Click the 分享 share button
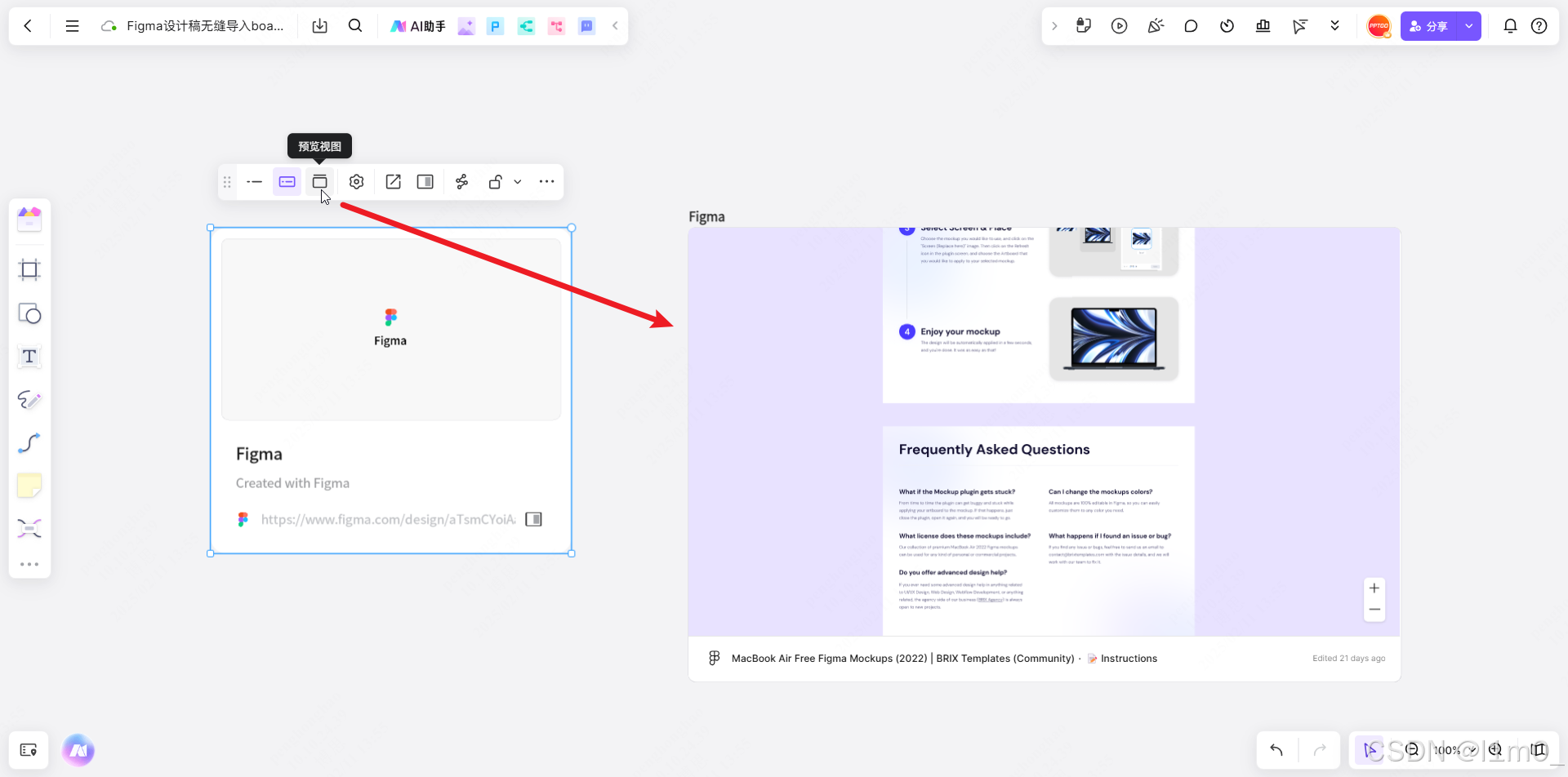 pos(1429,26)
